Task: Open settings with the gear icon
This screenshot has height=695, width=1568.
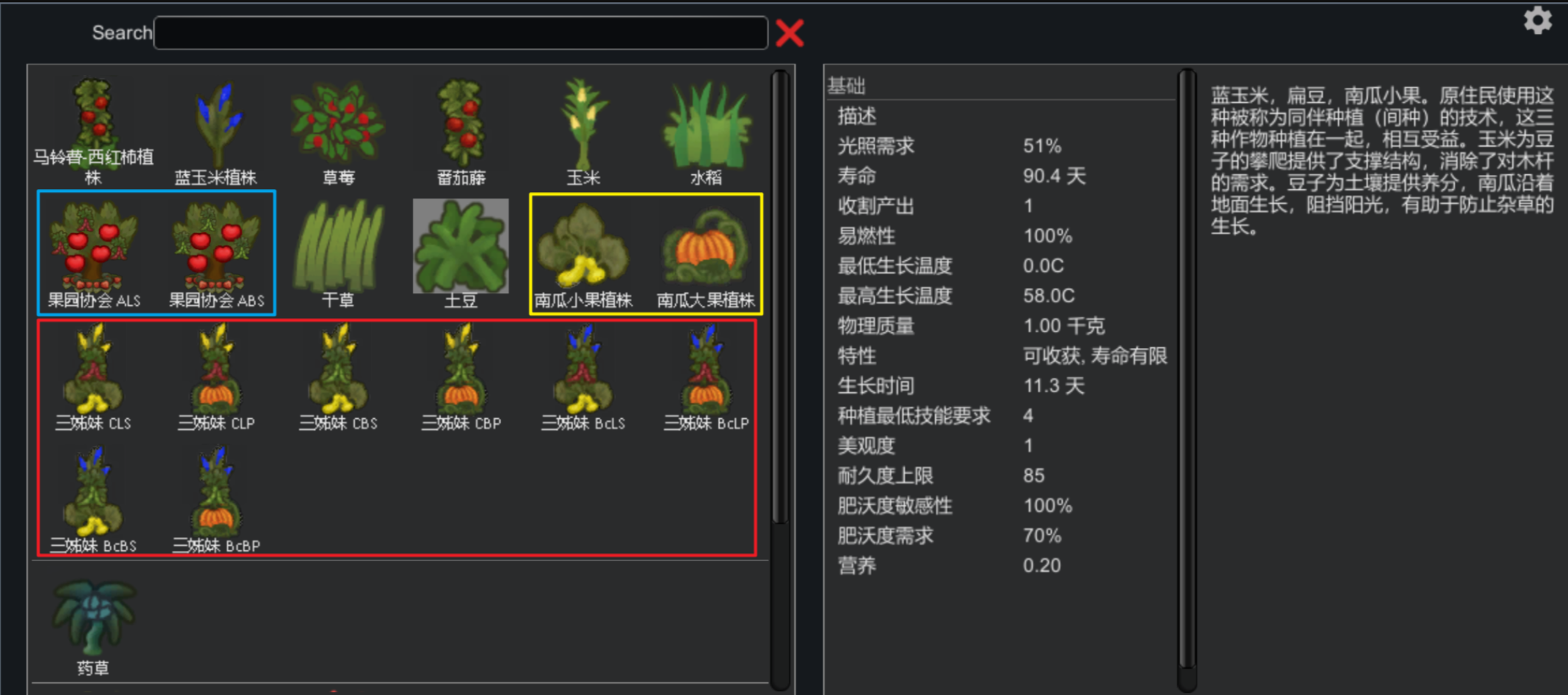Action: (x=1538, y=20)
